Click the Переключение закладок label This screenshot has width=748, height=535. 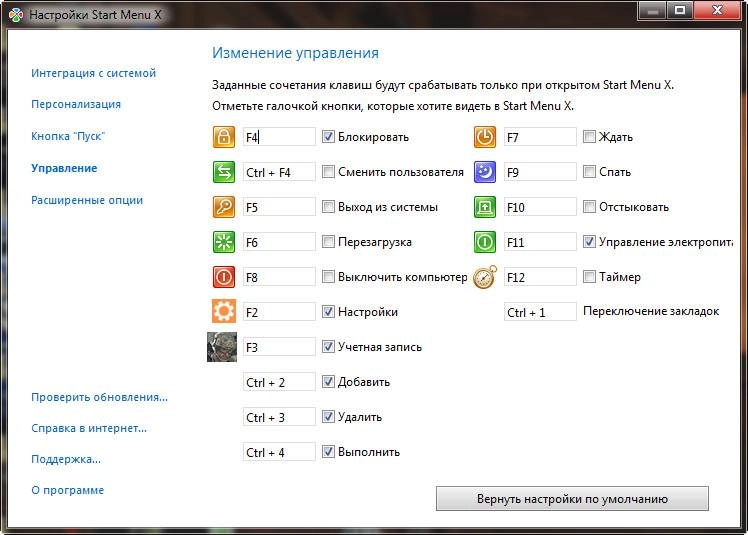click(x=651, y=311)
